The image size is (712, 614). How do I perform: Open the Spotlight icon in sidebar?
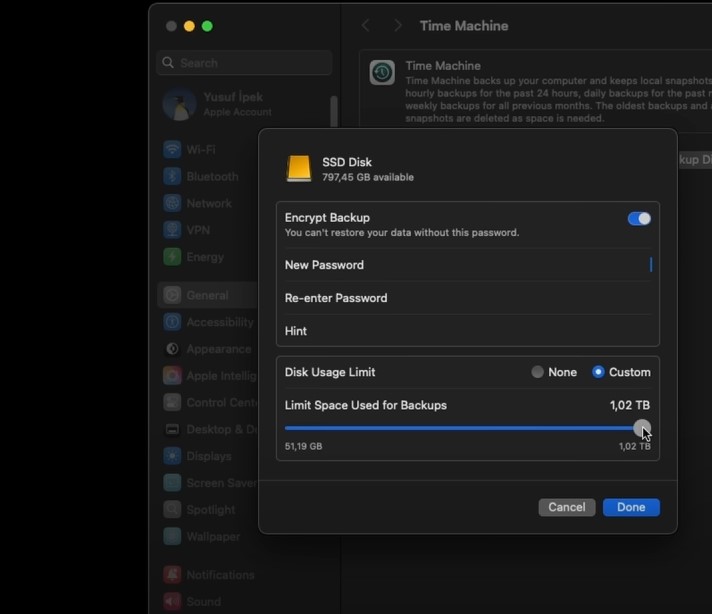click(x=172, y=510)
